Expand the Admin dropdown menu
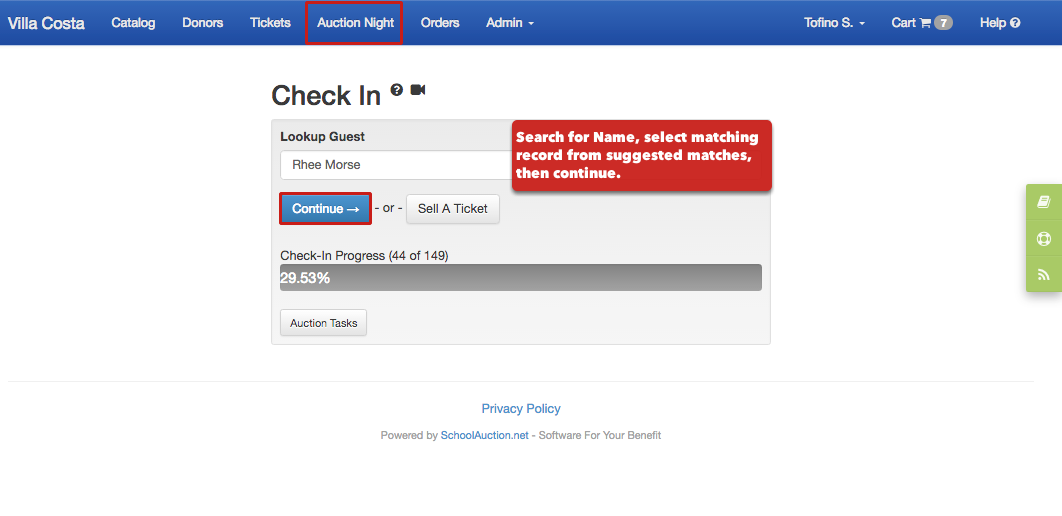The height and width of the screenshot is (516, 1062). [510, 23]
